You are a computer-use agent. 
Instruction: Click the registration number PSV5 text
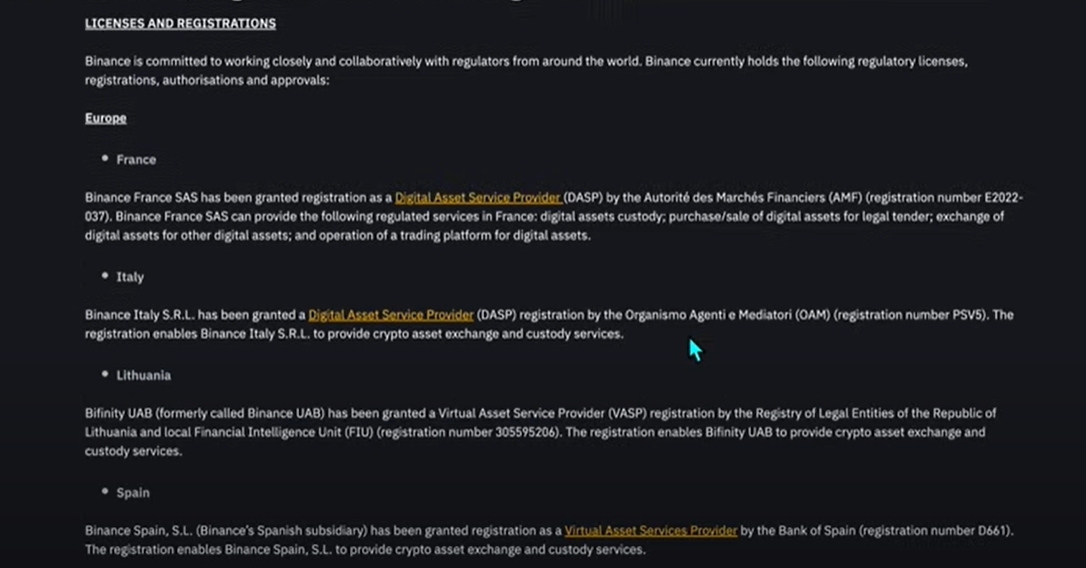coord(968,314)
